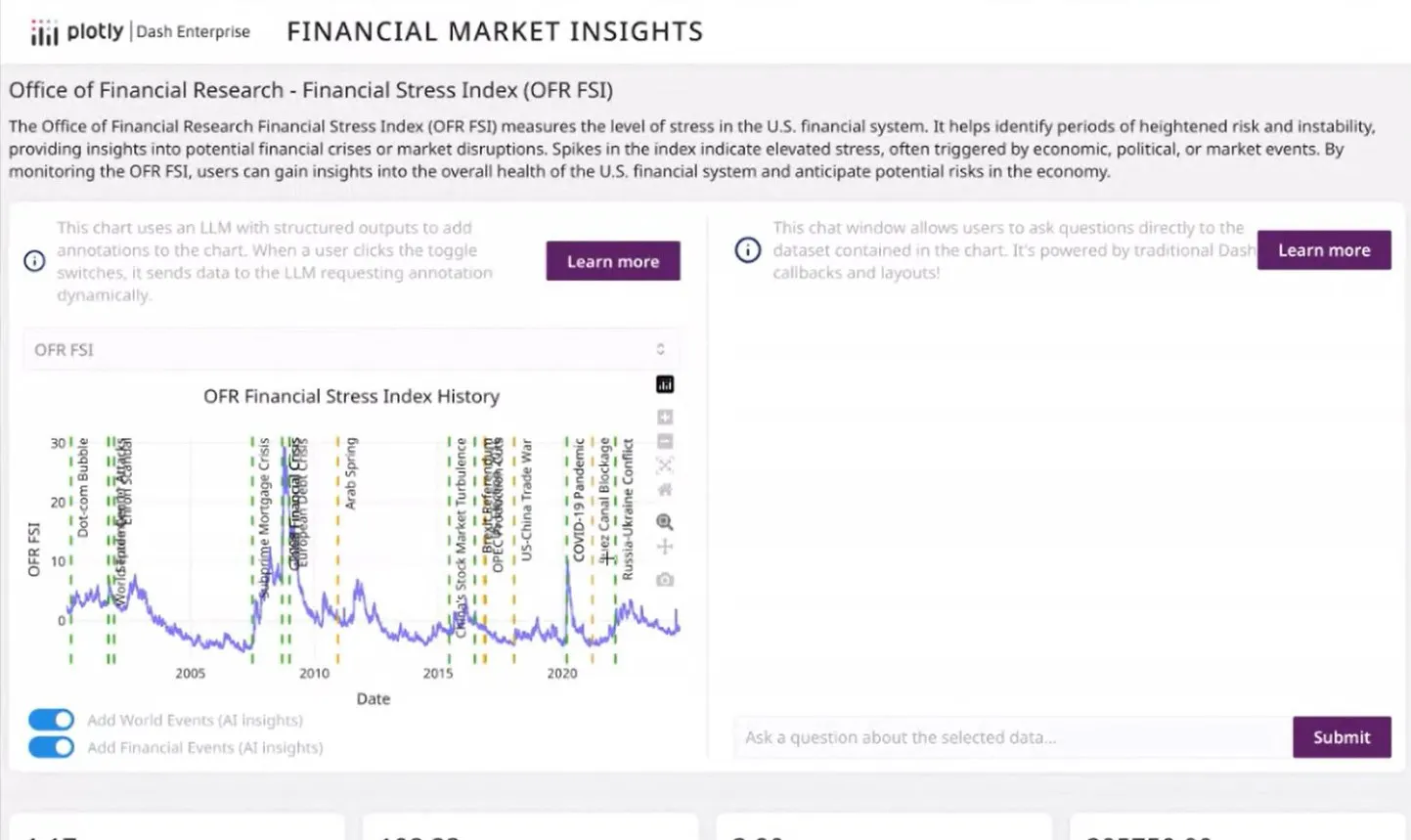
Task: Click the 2020 x-axis tick label
Action: [x=562, y=673]
